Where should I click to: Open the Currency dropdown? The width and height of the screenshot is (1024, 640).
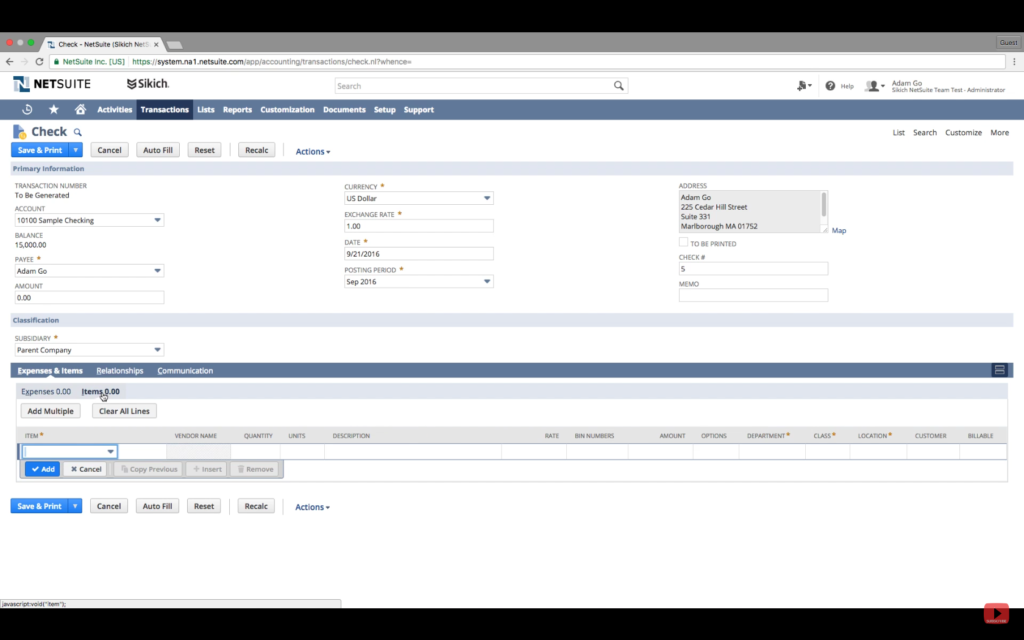click(x=487, y=198)
